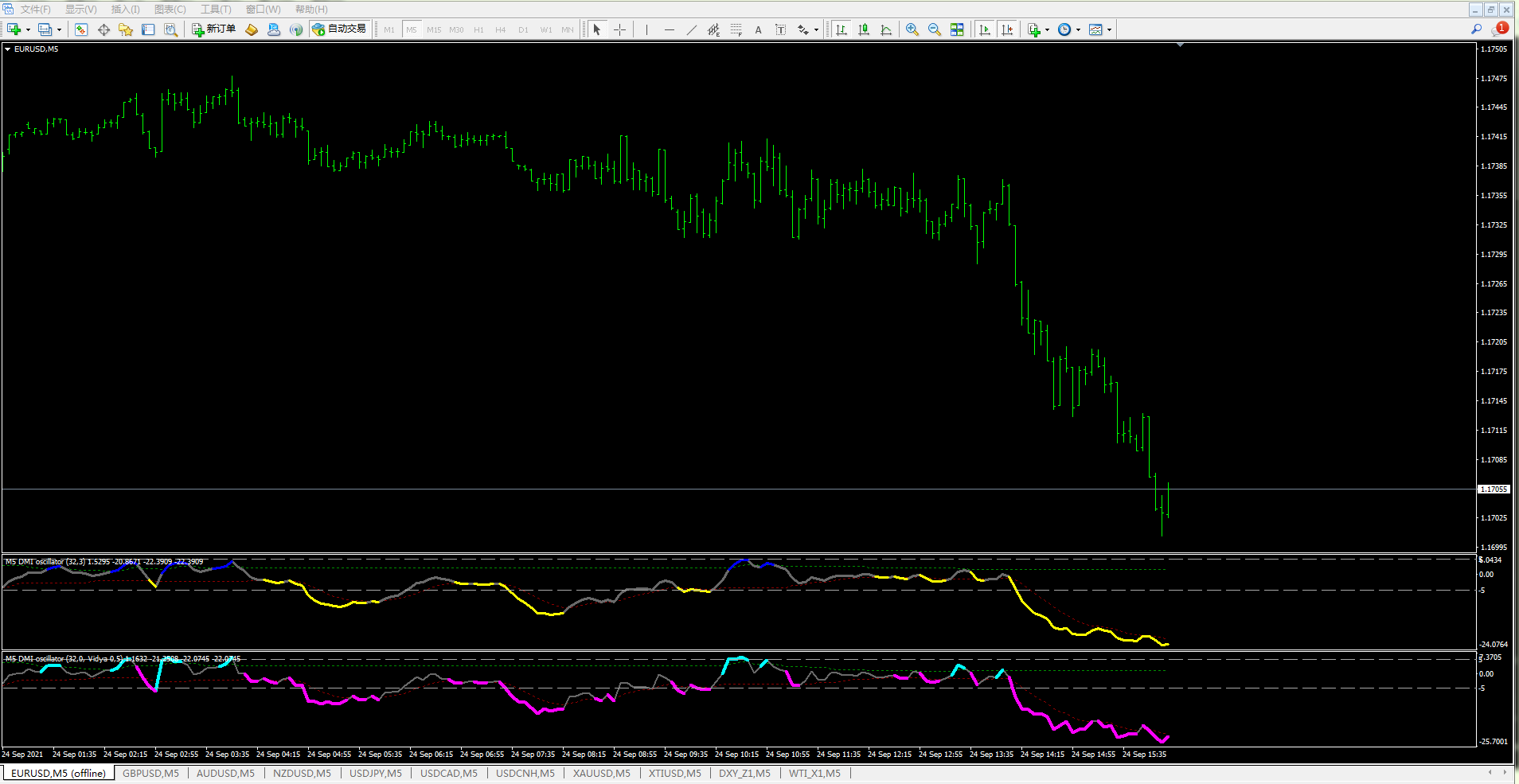Open the 图表(C) menu
The height and width of the screenshot is (784, 1519).
coord(170,10)
